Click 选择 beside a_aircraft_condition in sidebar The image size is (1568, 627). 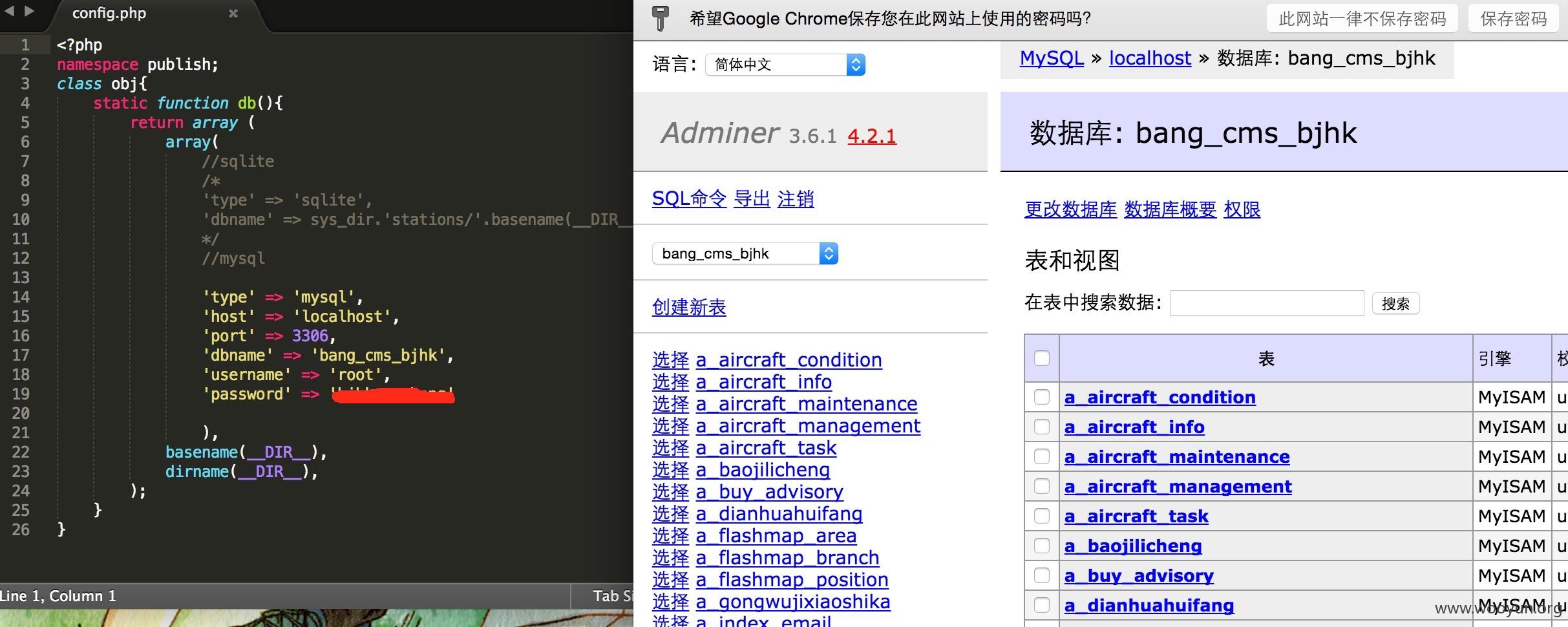(671, 359)
